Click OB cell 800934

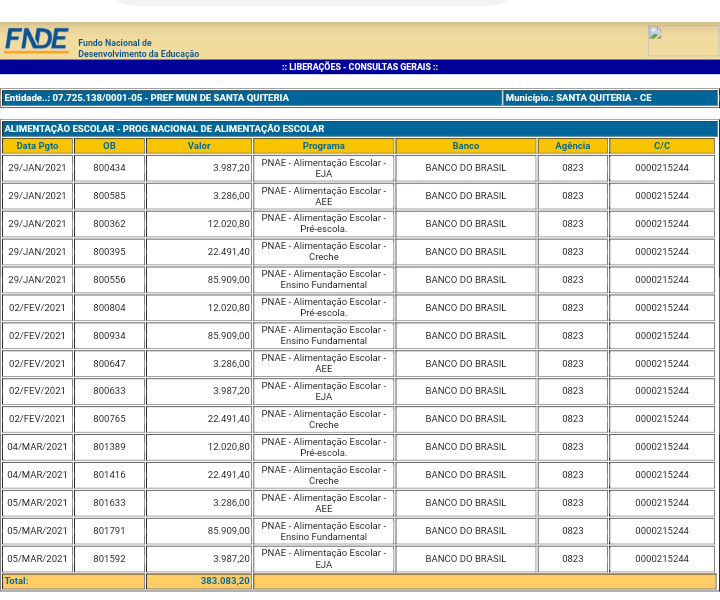tap(109, 336)
